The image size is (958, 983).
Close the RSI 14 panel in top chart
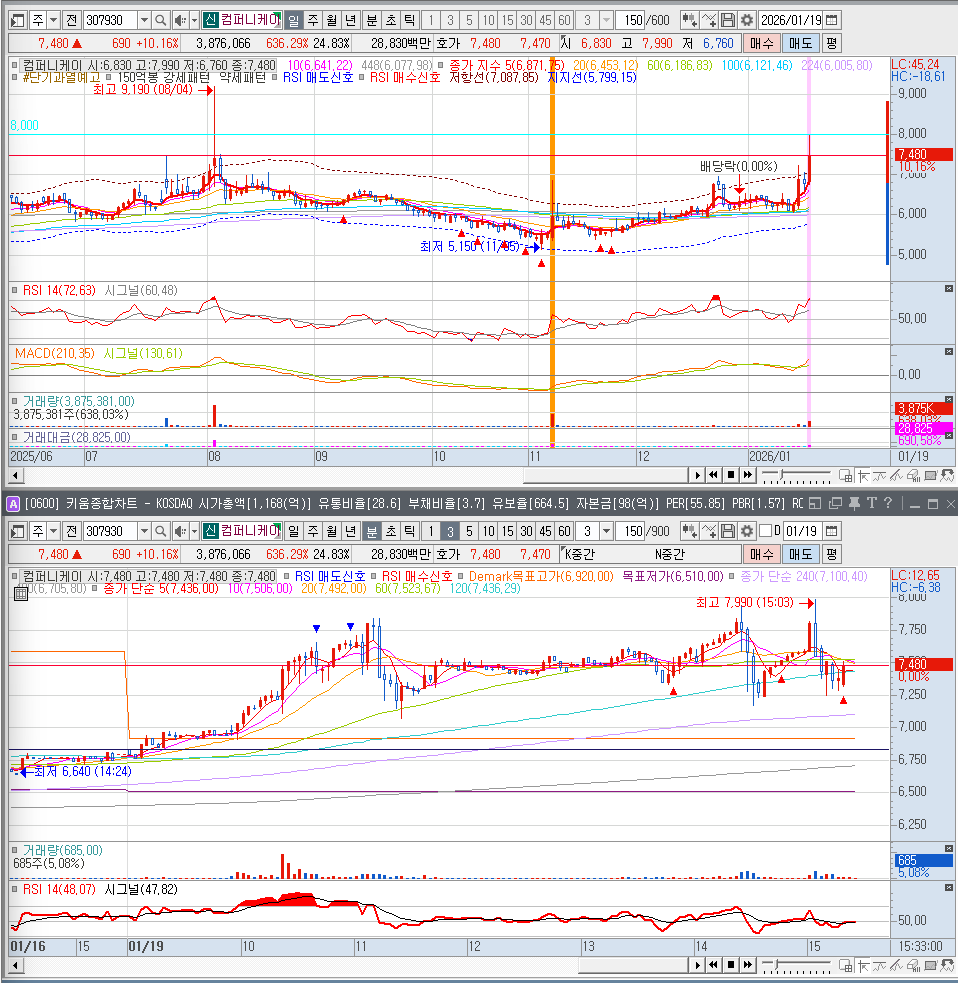(x=949, y=288)
